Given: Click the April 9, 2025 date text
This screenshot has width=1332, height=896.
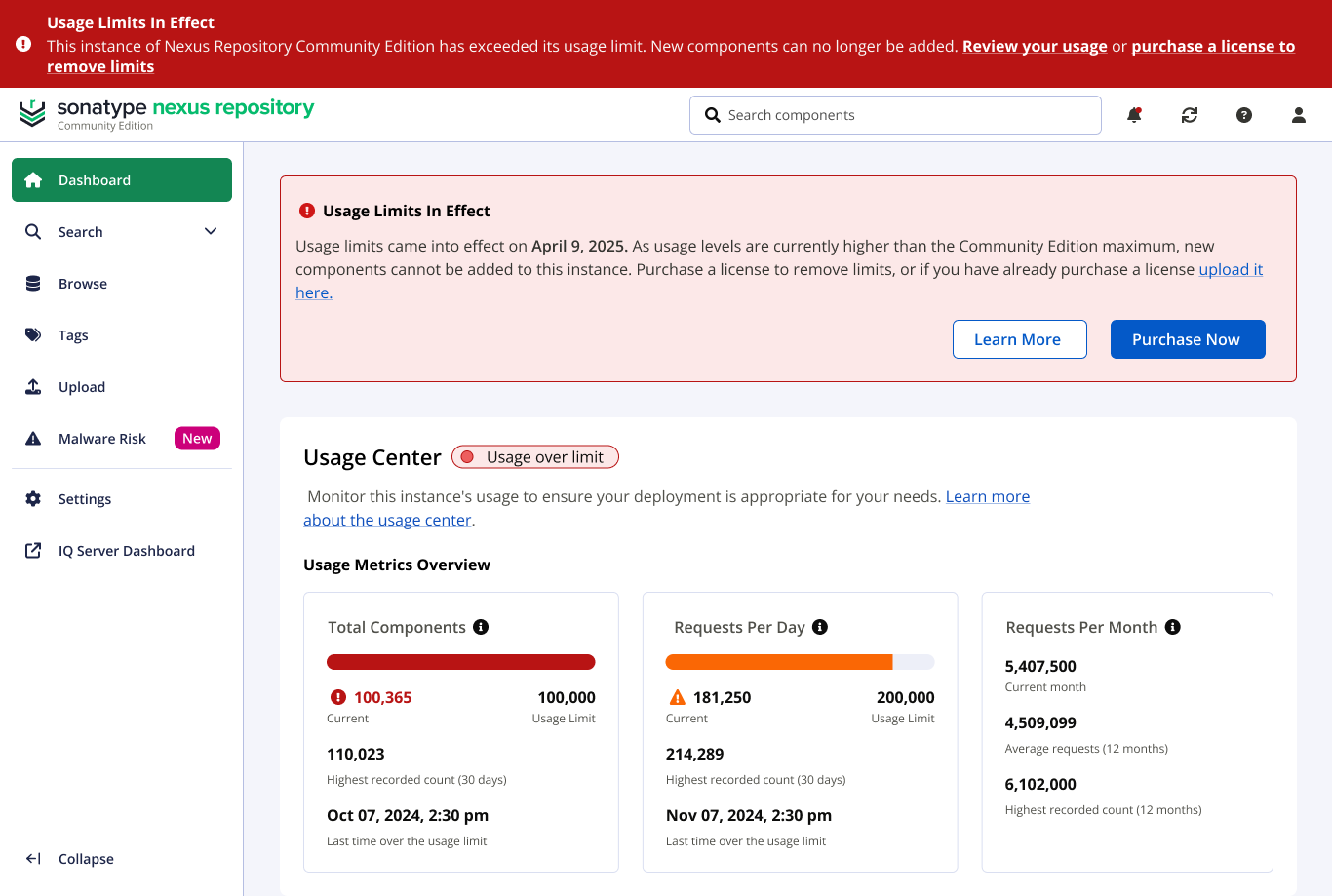Looking at the screenshot, I should click(x=578, y=247).
